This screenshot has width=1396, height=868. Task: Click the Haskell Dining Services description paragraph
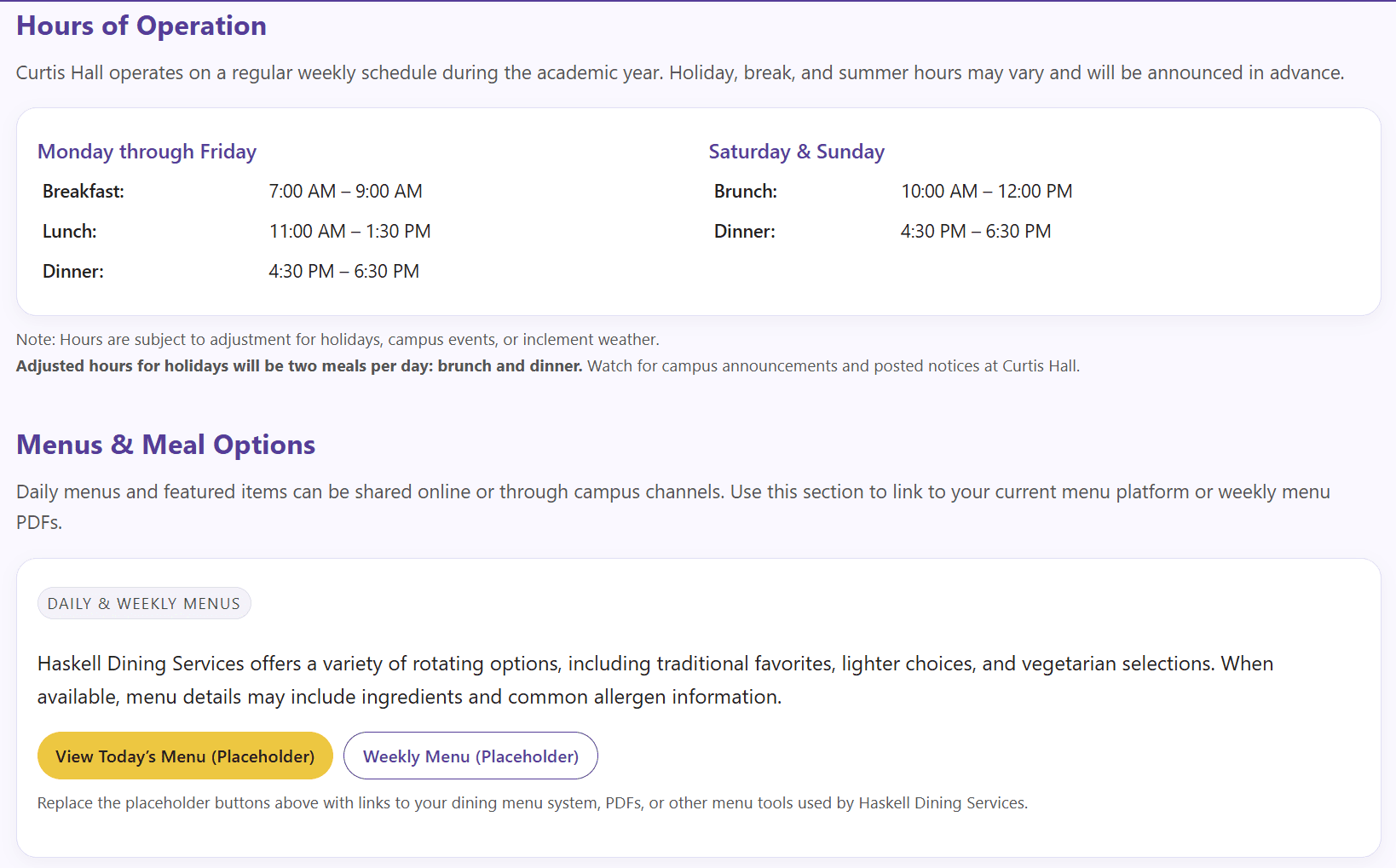tap(655, 681)
